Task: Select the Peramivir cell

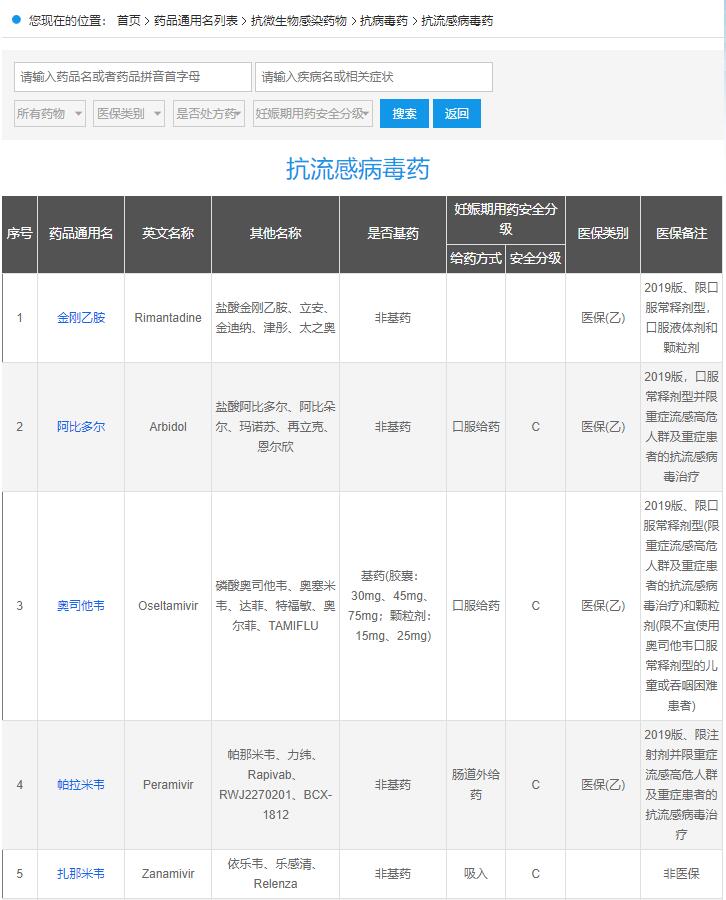Action: point(168,785)
